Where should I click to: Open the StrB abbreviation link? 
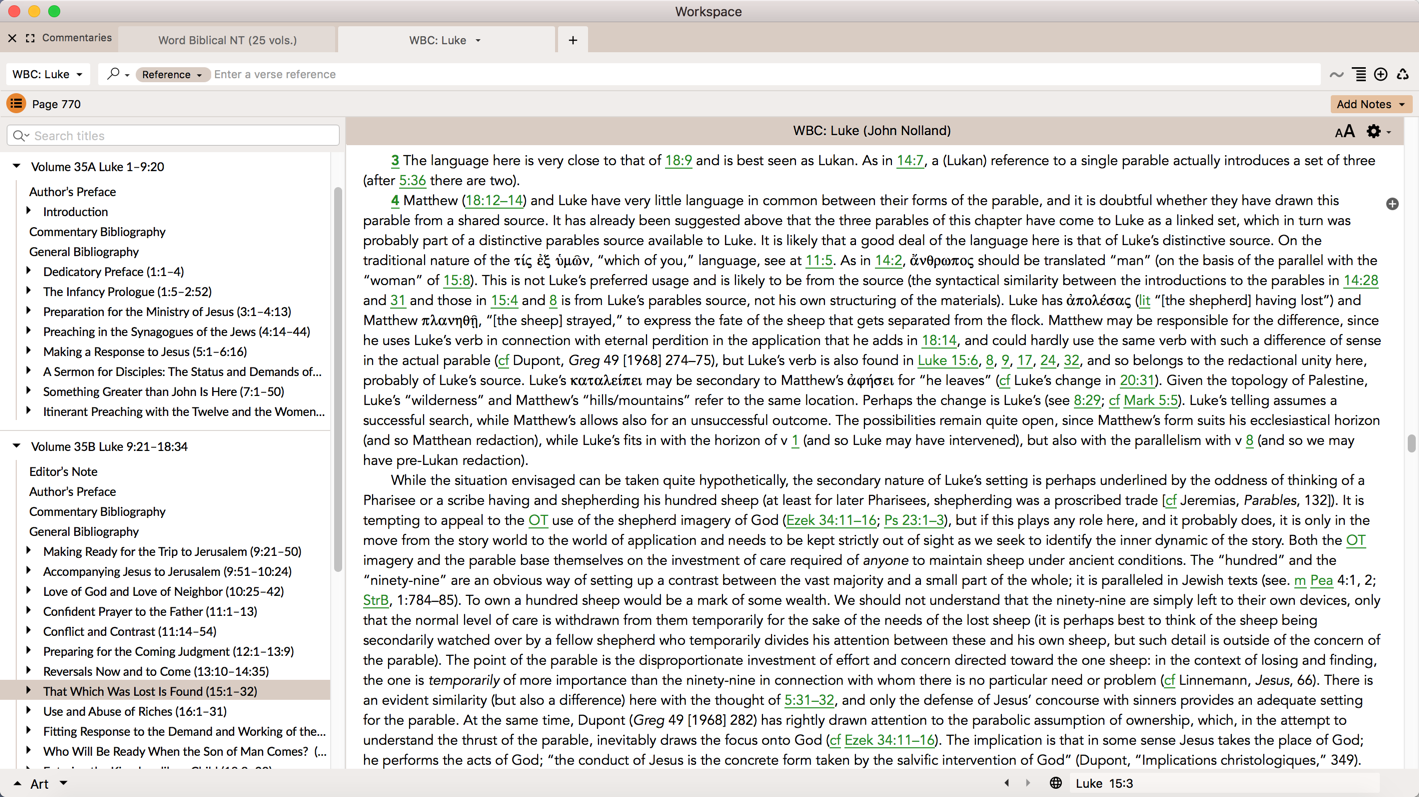[x=376, y=601]
